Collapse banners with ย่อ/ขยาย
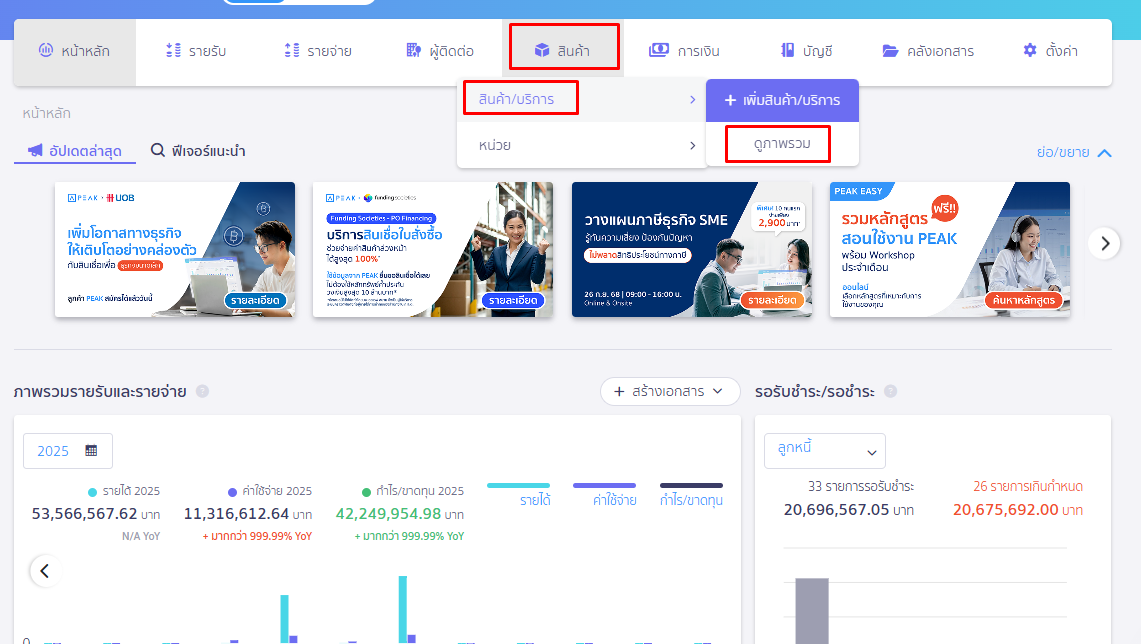This screenshot has height=644, width=1141. point(1074,153)
